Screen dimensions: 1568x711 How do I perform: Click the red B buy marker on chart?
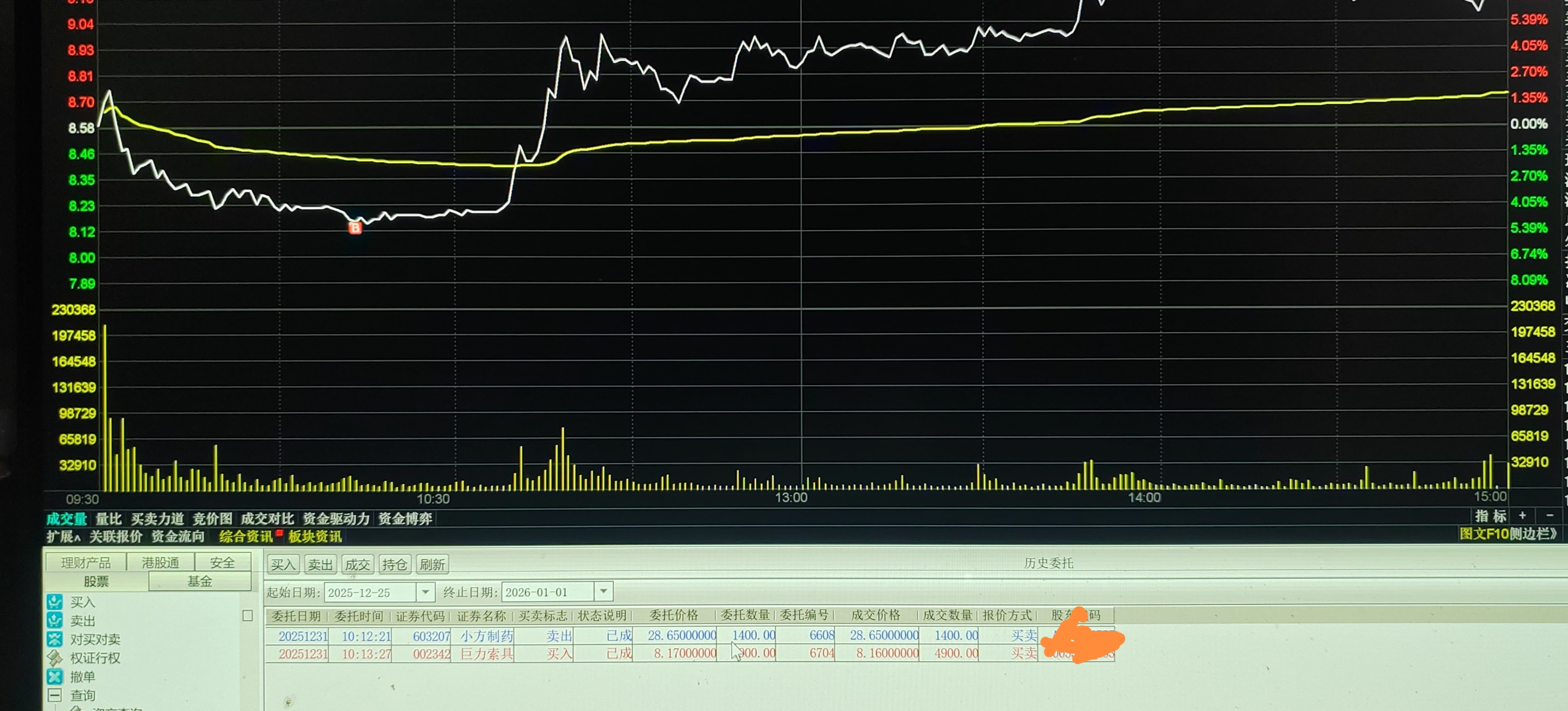click(x=355, y=228)
